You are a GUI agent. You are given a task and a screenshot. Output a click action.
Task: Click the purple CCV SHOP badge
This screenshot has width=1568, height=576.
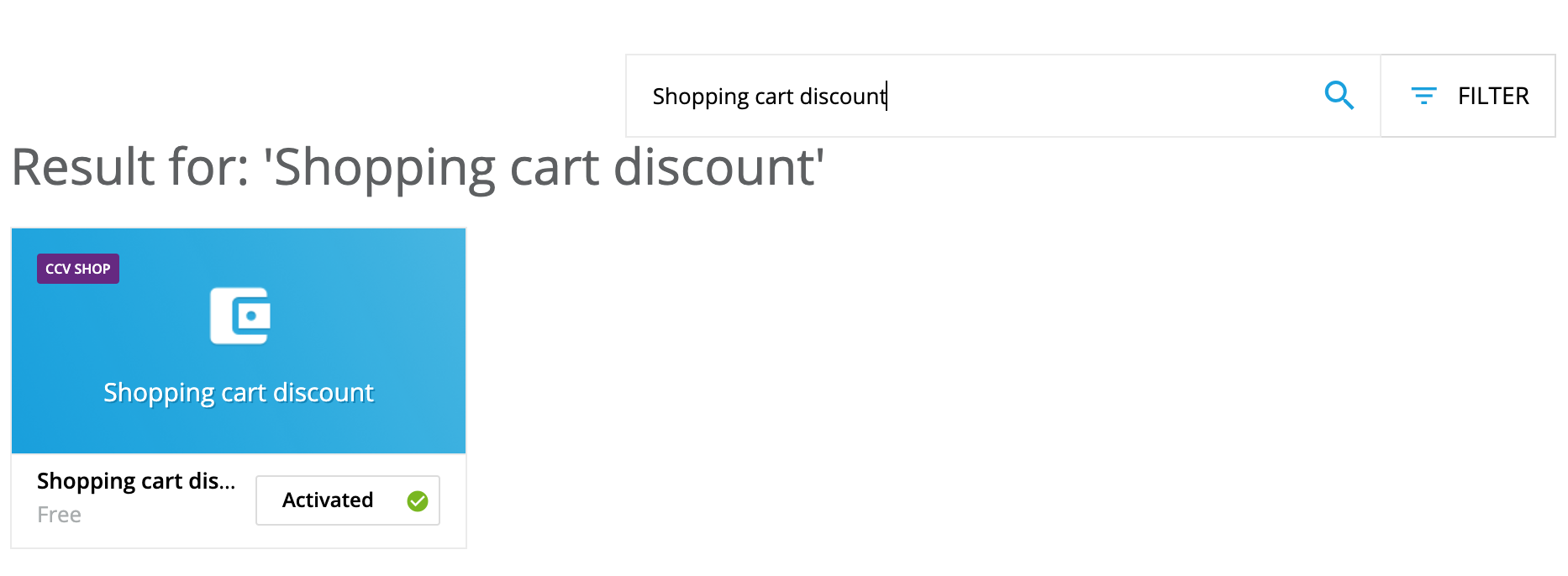point(78,269)
